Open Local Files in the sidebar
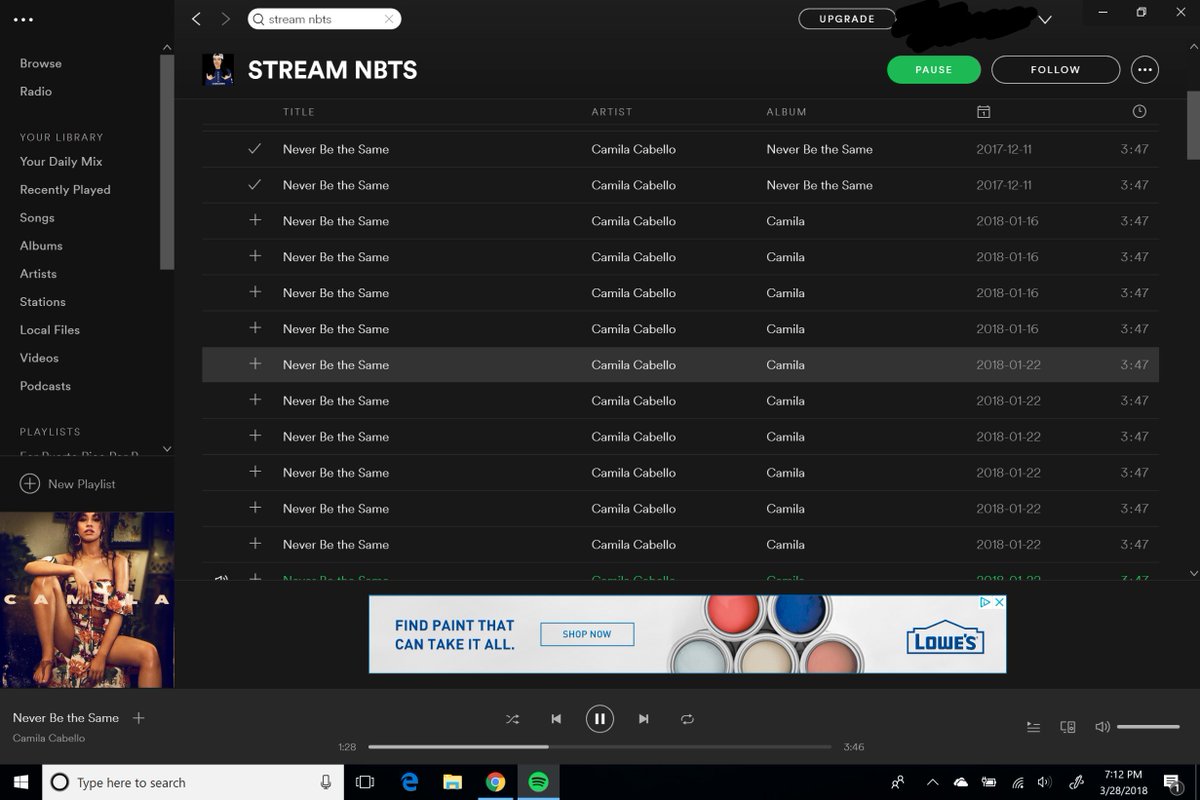The height and width of the screenshot is (800, 1200). tap(50, 329)
